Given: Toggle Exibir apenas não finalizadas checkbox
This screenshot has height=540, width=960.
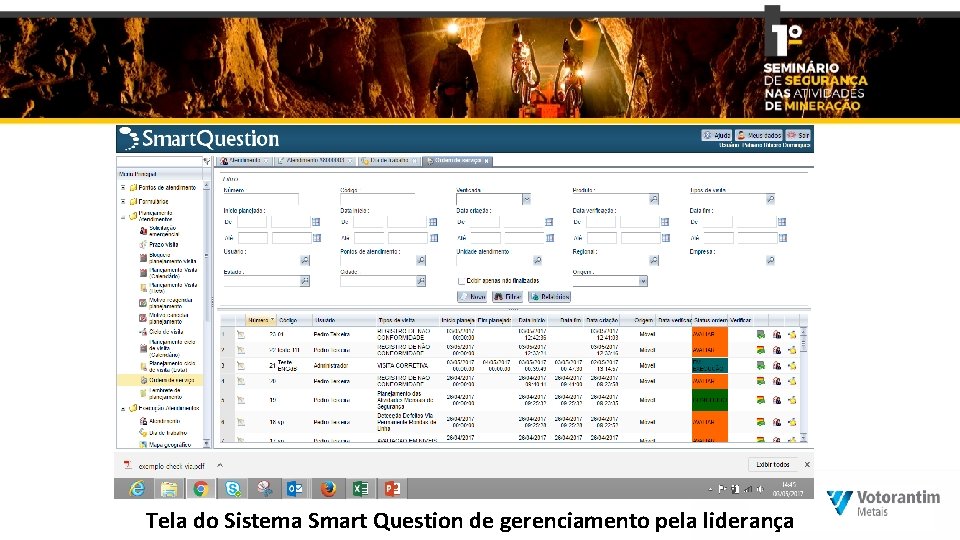Looking at the screenshot, I should (x=461, y=281).
